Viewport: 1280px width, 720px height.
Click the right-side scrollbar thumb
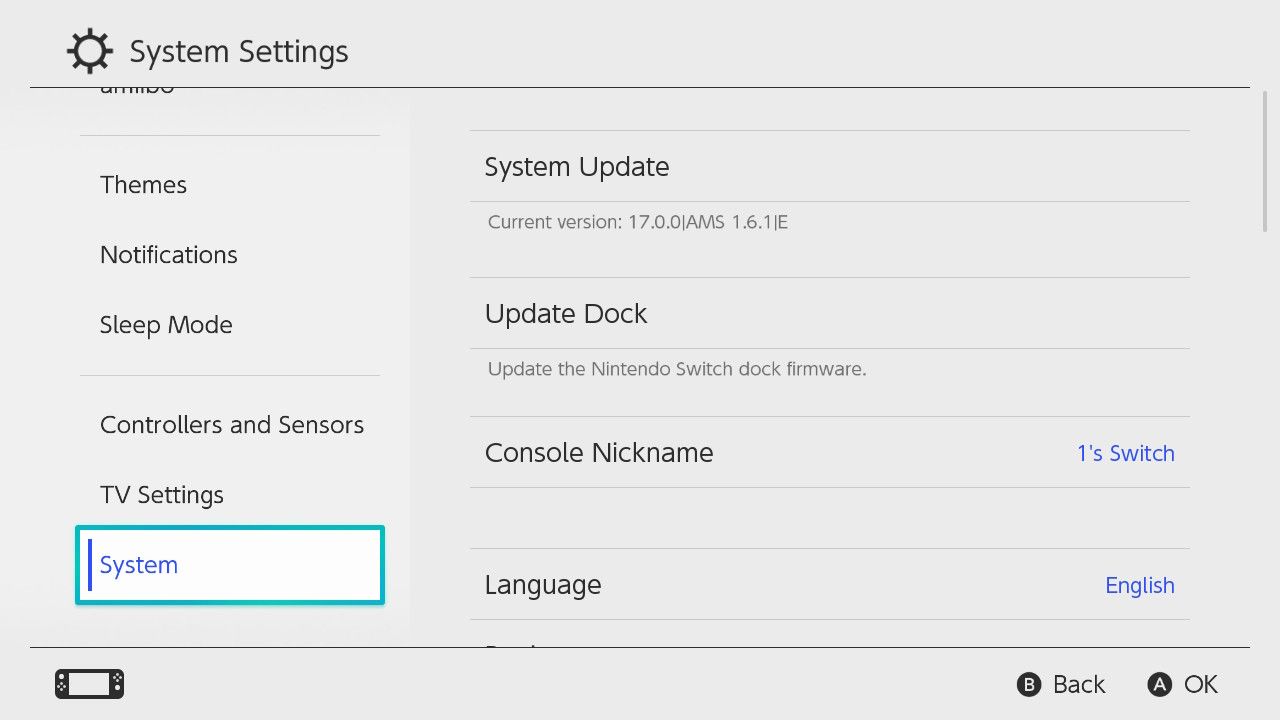click(x=1265, y=162)
